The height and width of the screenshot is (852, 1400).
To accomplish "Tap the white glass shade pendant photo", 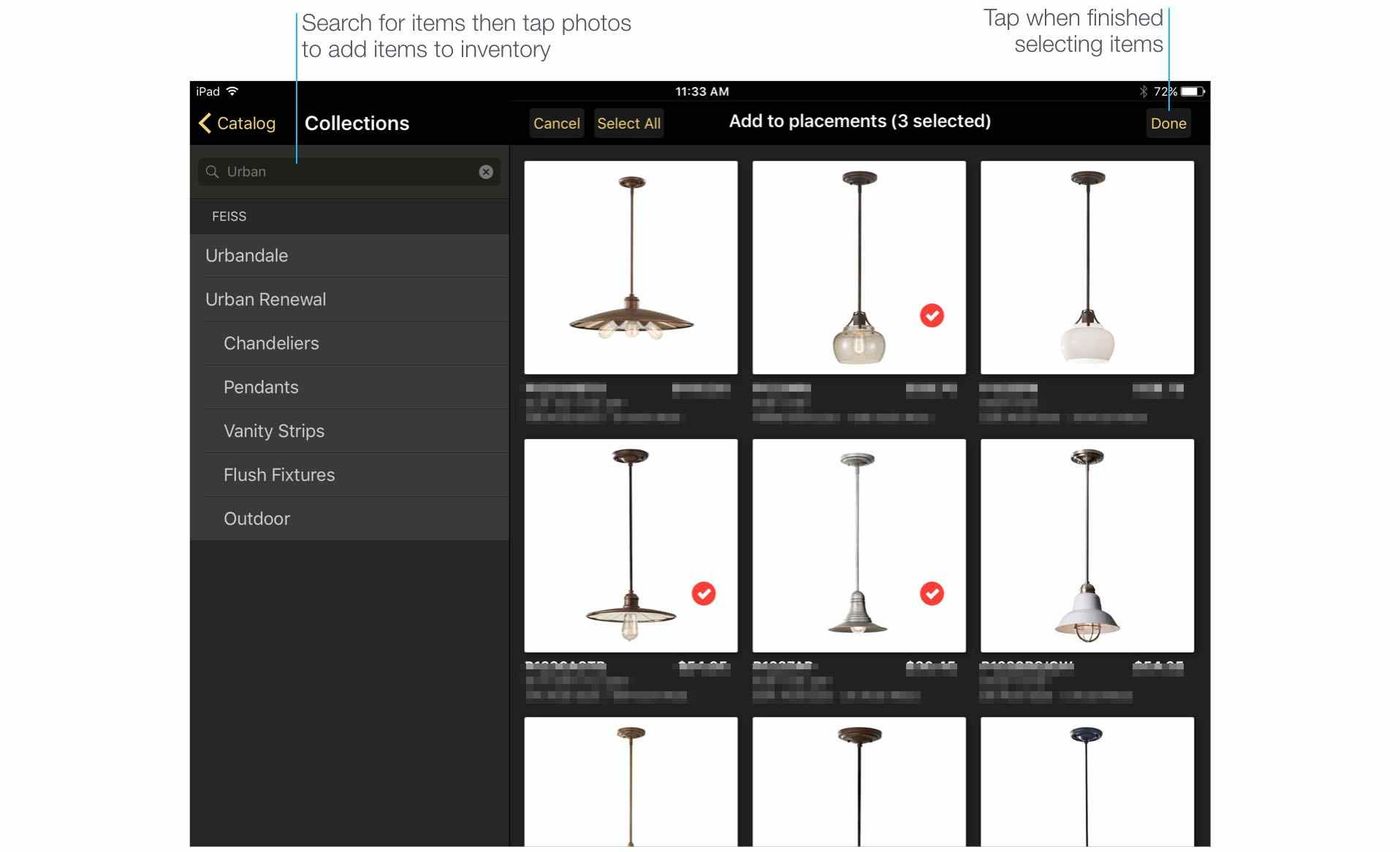I will click(1087, 268).
